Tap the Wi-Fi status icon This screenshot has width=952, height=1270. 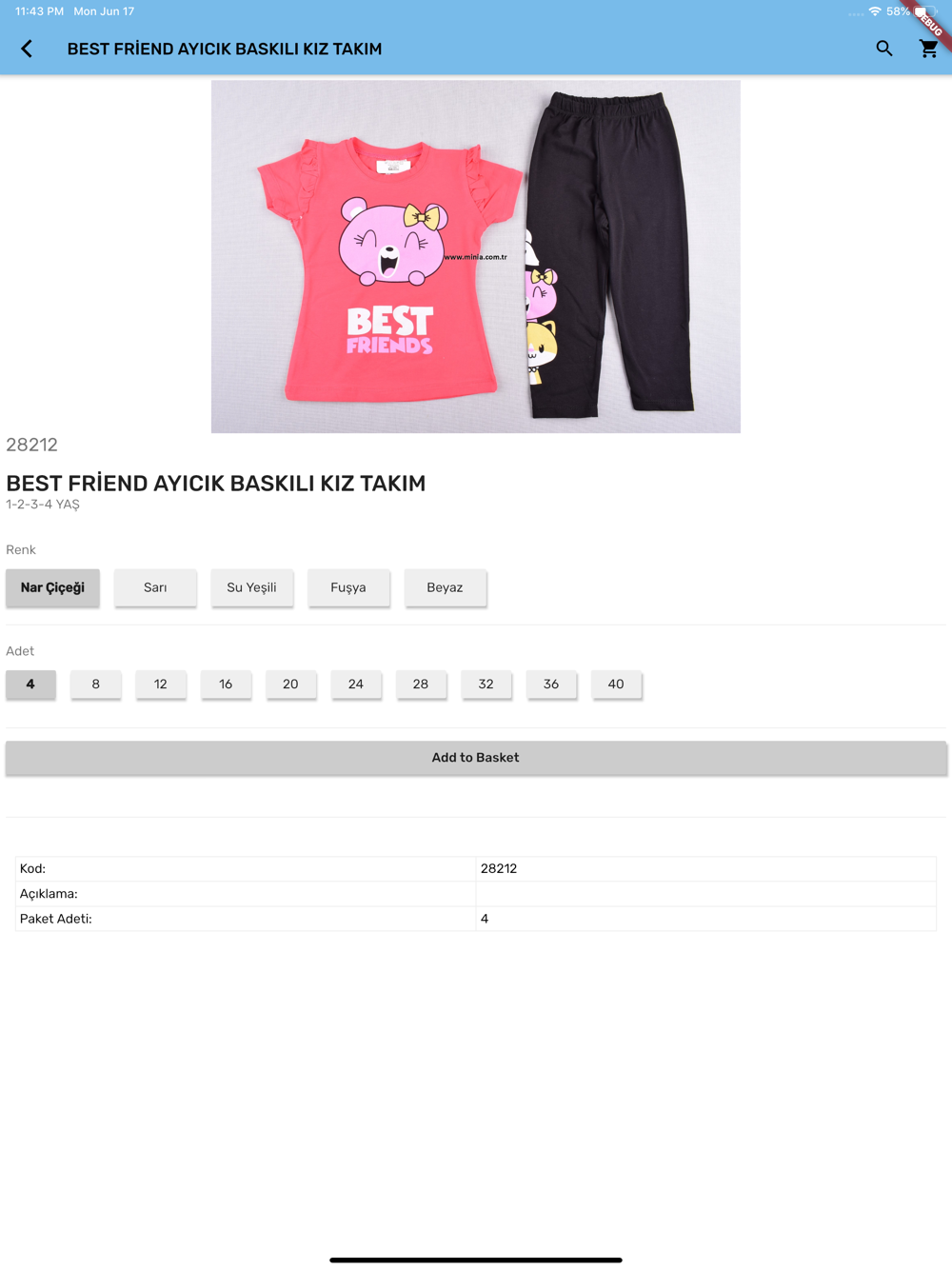(875, 11)
